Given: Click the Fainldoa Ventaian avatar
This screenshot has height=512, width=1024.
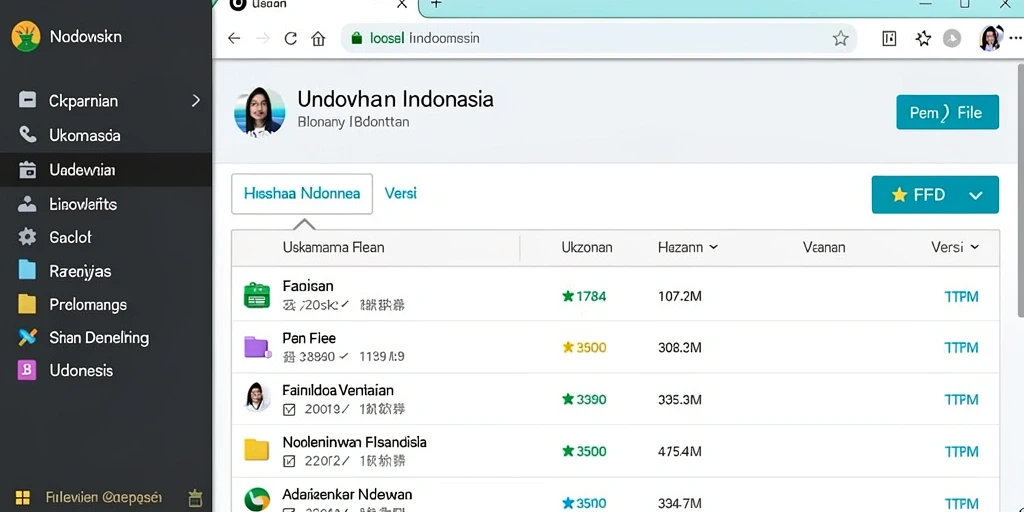Looking at the screenshot, I should [x=256, y=397].
